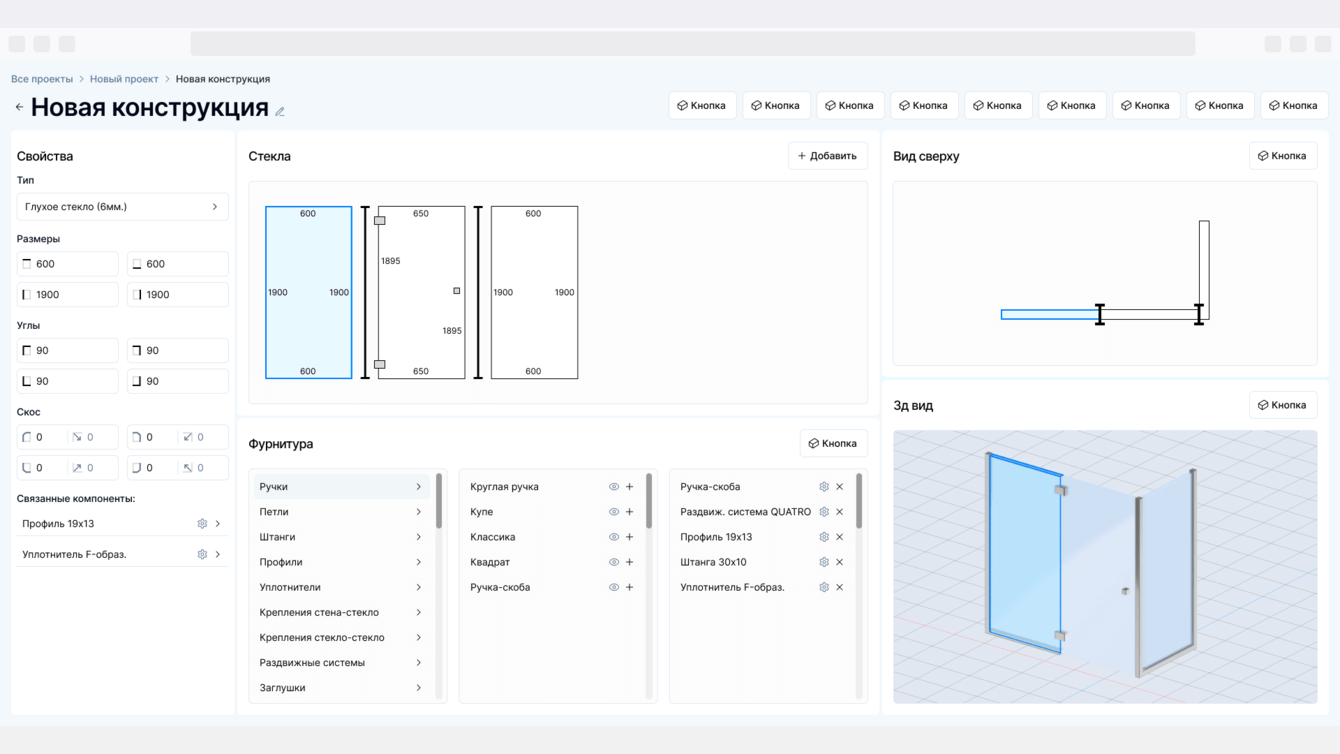The width and height of the screenshot is (1340, 754).
Task: Add Ручка-скоба with its plus icon
Action: tap(630, 587)
